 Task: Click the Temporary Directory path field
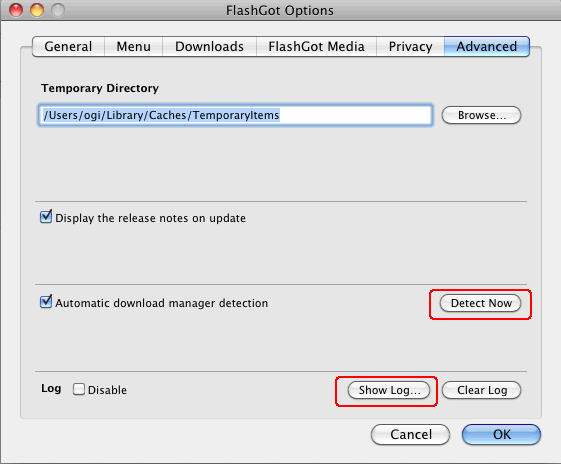click(x=235, y=115)
